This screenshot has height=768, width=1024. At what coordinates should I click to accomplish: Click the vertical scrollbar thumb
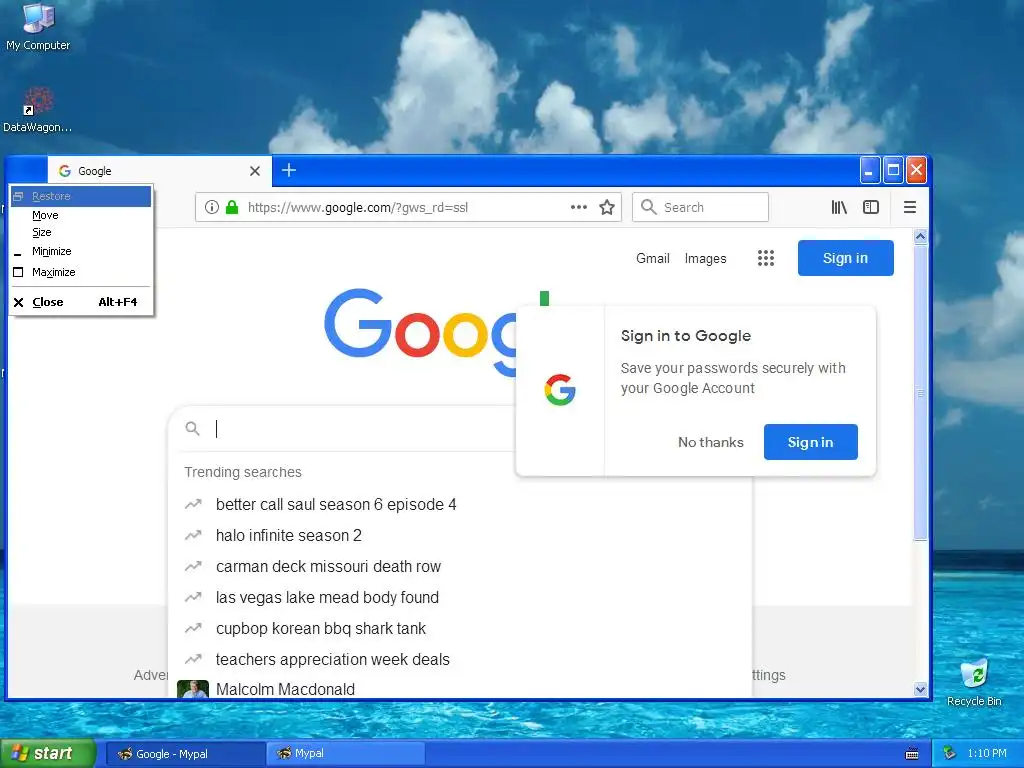coord(920,392)
